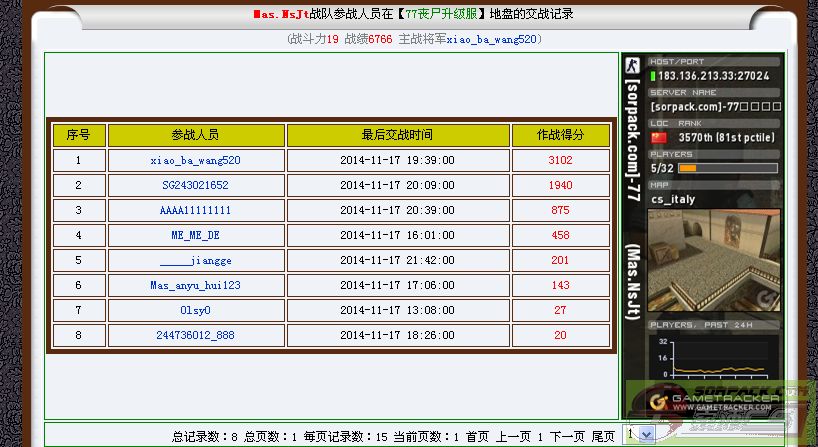The image size is (818, 447).
Task: Click the server address 183.136.213.33:27024
Action: click(714, 76)
